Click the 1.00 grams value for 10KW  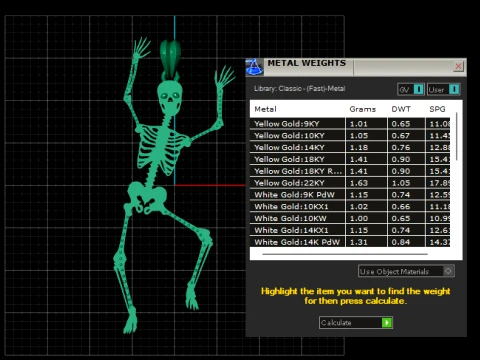[x=359, y=218]
